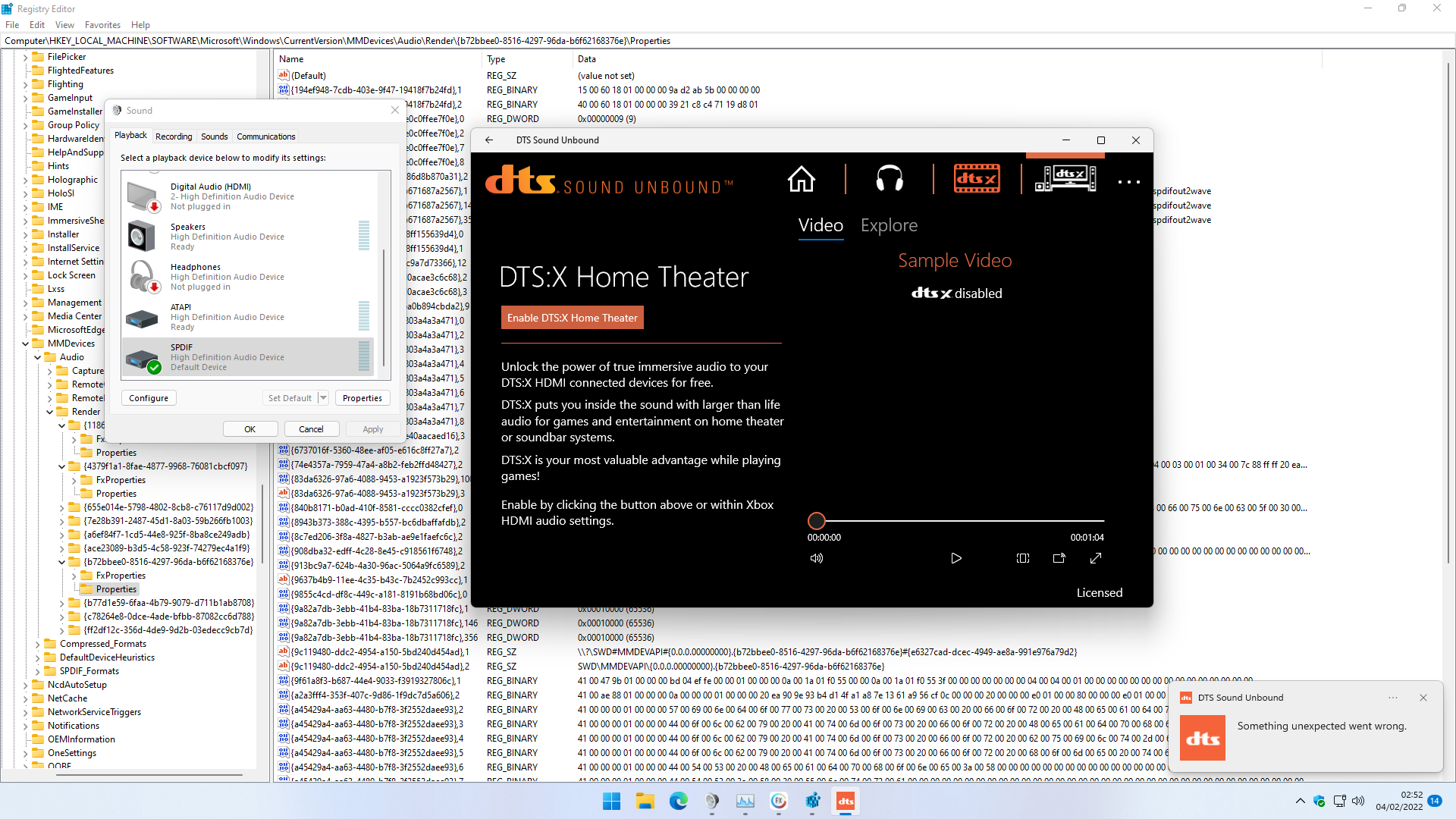This screenshot has width=1456, height=819.
Task: Open the Edit menu in Registry Editor
Action: pyautogui.click(x=37, y=25)
